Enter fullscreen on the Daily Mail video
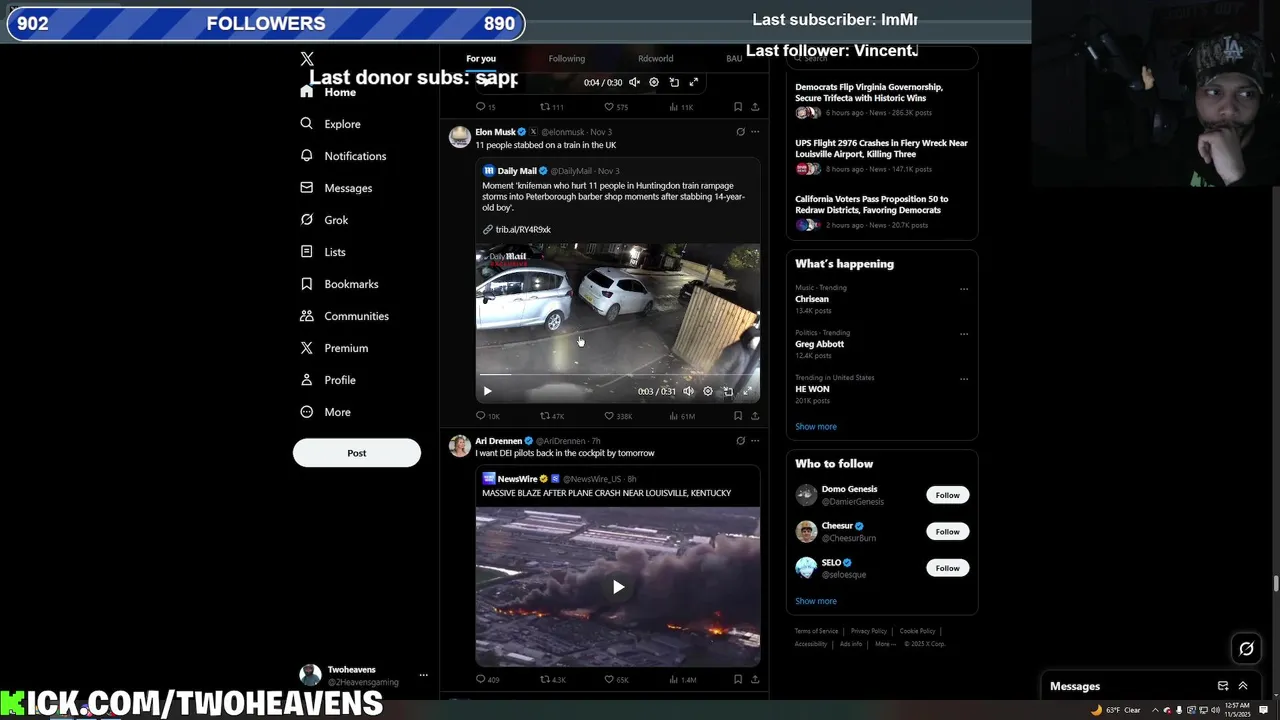 point(747,391)
